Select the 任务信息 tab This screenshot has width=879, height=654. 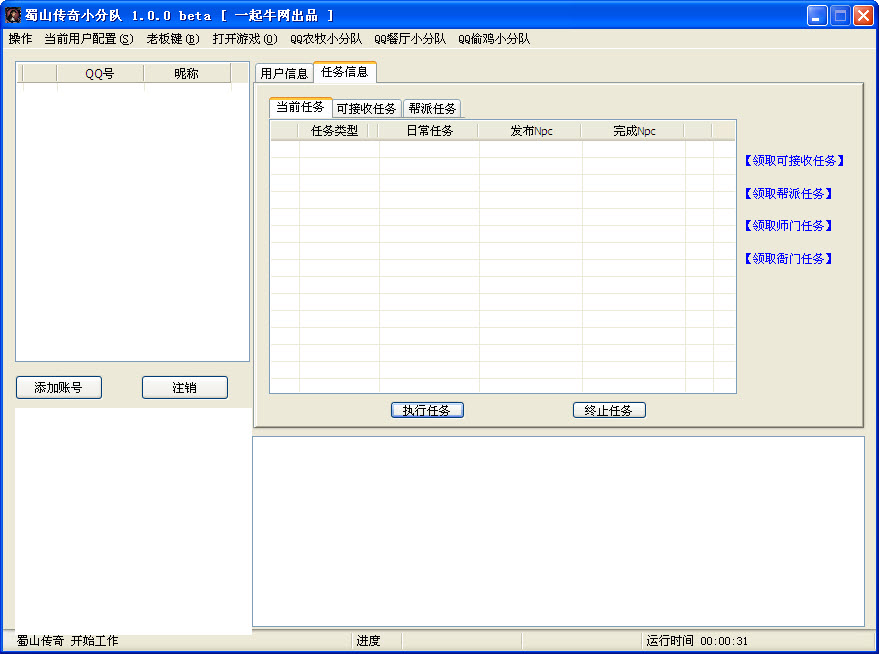pyautogui.click(x=345, y=72)
